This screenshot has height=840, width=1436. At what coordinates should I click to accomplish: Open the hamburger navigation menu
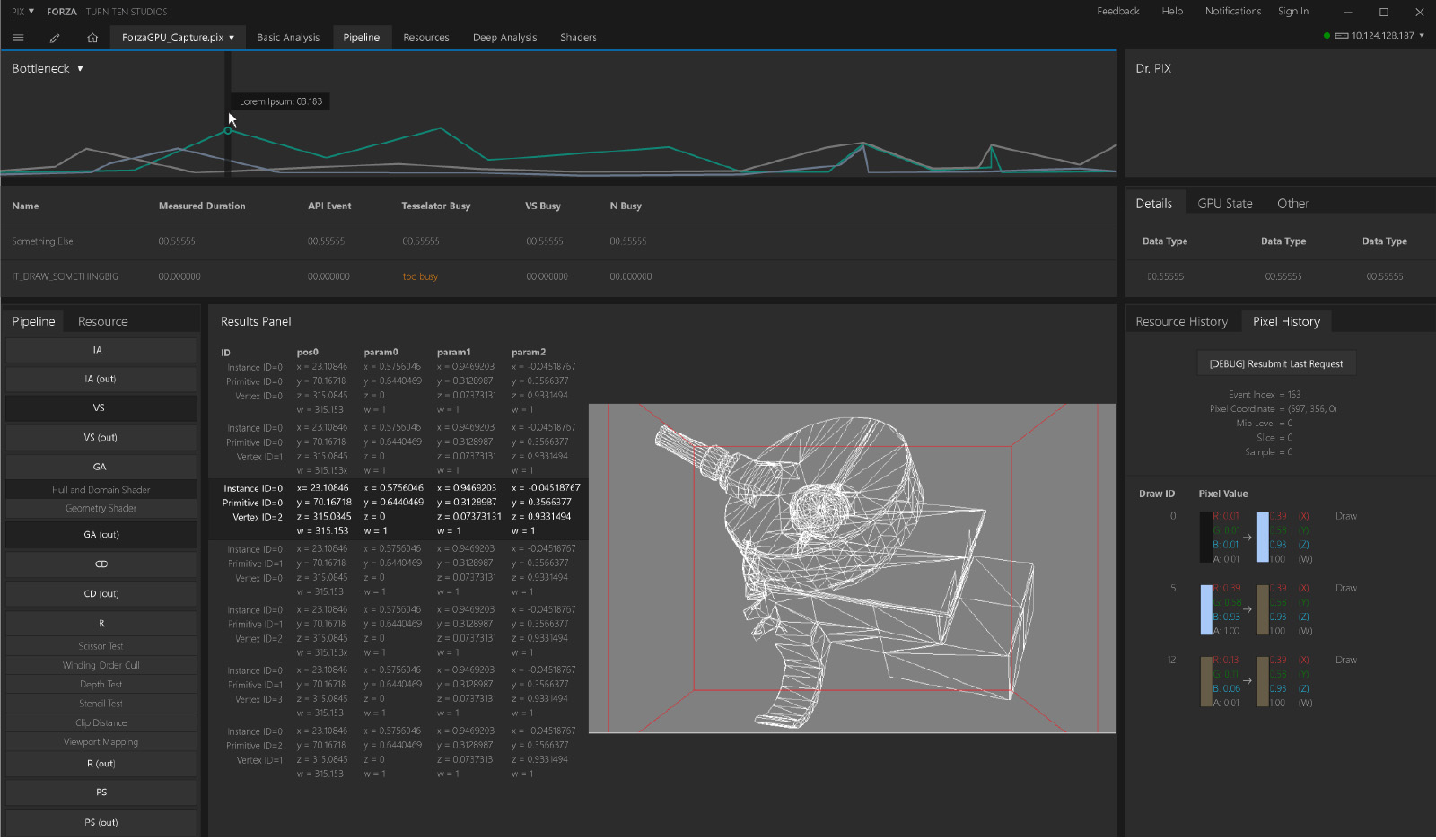[18, 37]
